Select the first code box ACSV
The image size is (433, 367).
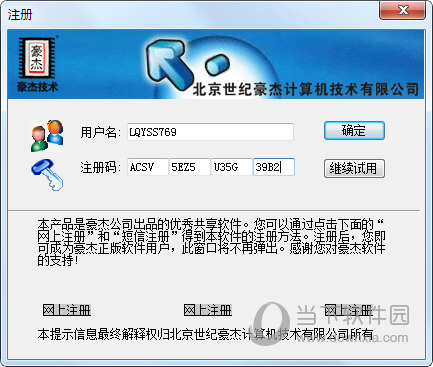(x=148, y=167)
